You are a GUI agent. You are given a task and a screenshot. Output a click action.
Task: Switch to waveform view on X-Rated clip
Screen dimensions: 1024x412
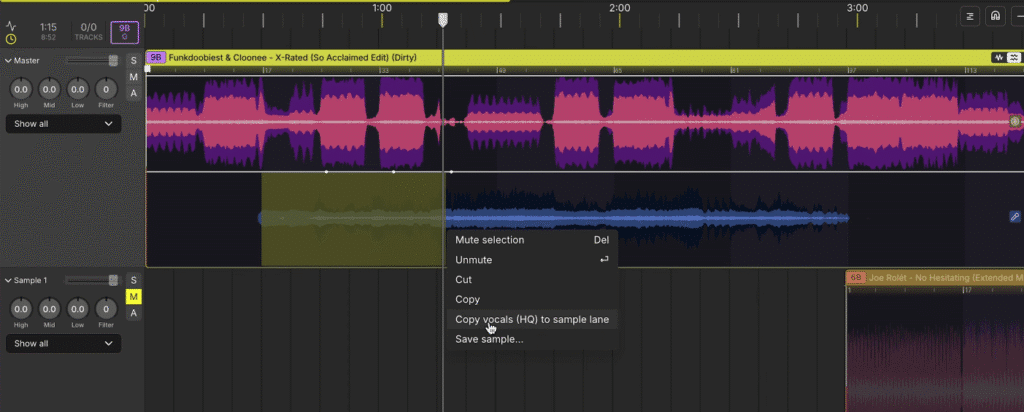point(999,57)
